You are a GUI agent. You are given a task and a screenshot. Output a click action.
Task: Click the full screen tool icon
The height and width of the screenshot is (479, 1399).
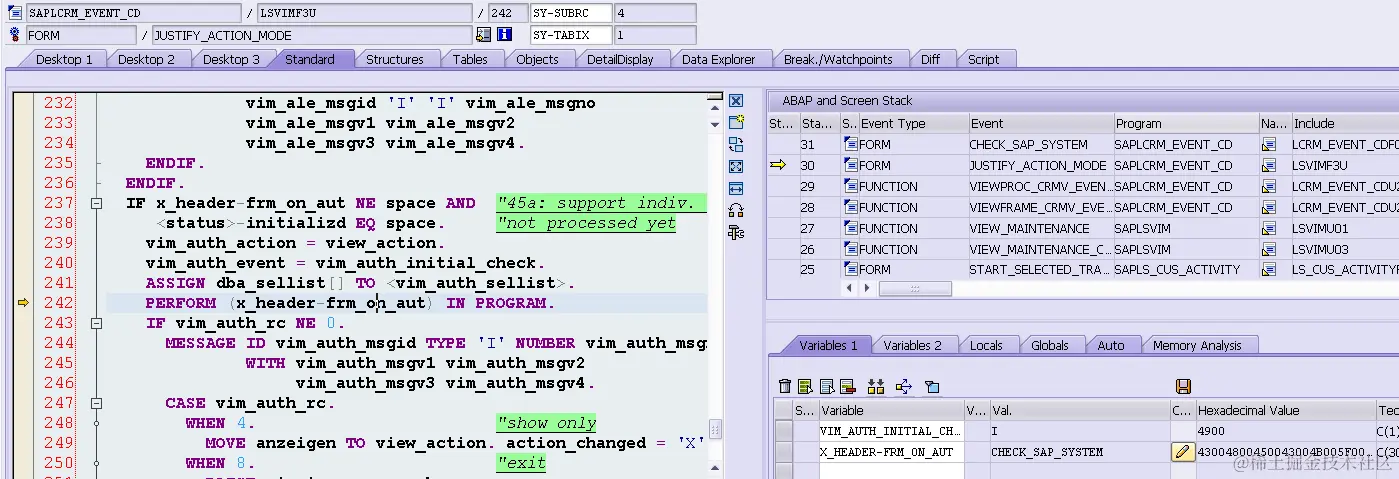[736, 166]
